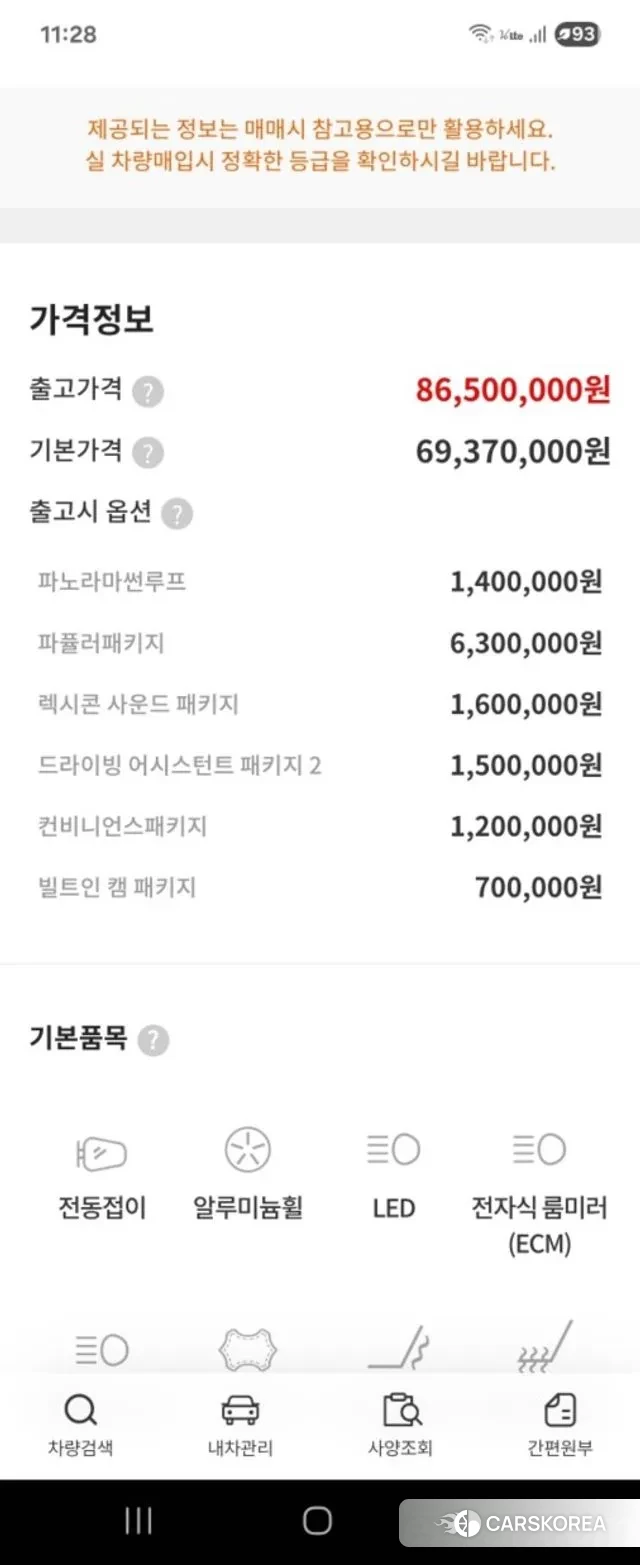Tap the help icon next to 출고가격
This screenshot has width=640, height=1565.
click(x=148, y=391)
